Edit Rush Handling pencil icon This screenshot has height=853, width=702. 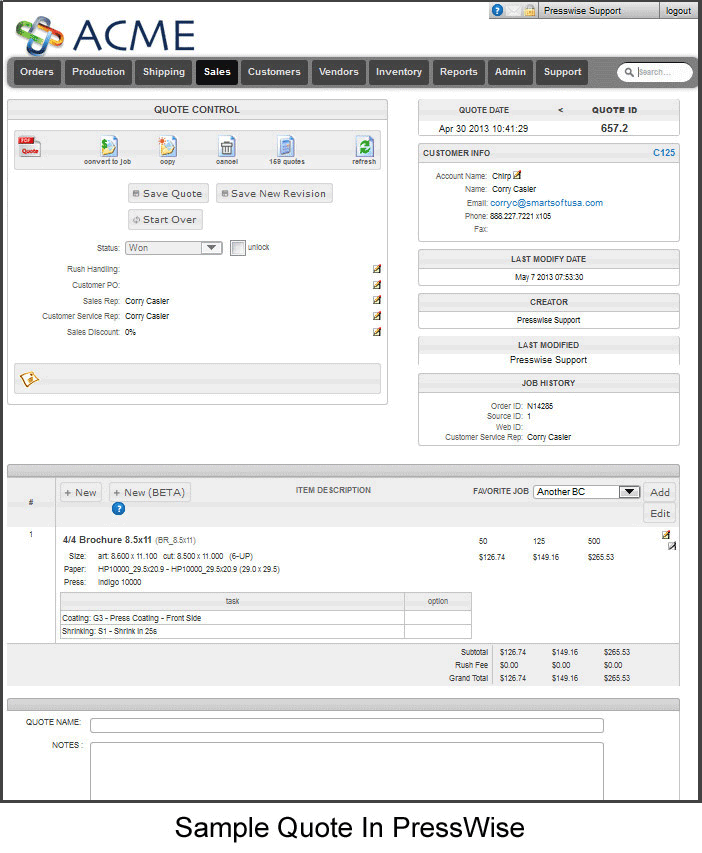click(x=377, y=269)
